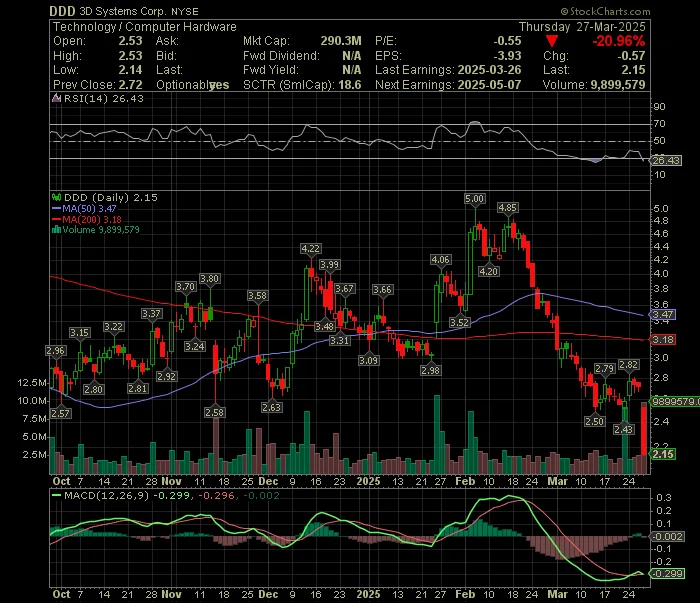
Task: Click the -0.002 MACD histogram axis tag
Action: pos(667,536)
